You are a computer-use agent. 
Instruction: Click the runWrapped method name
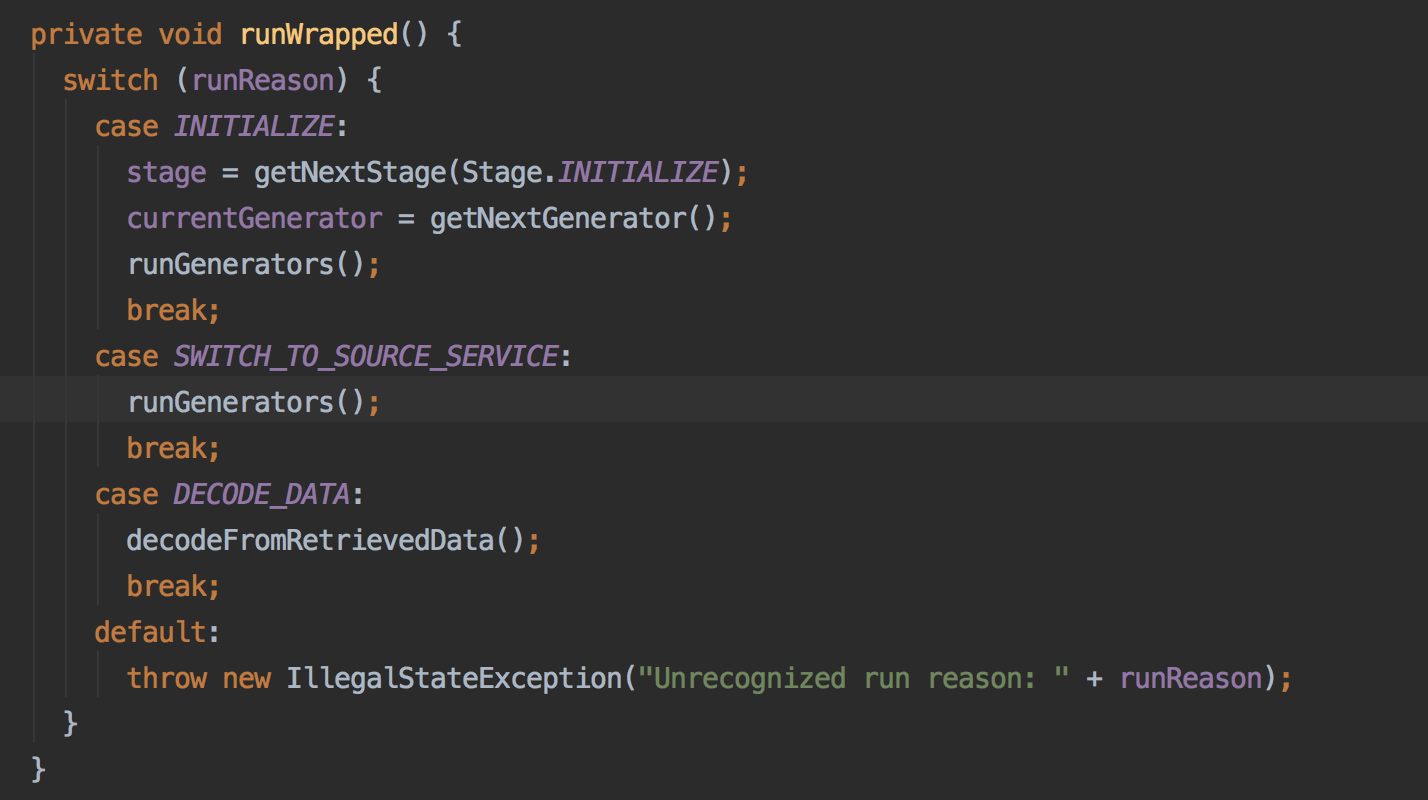click(x=319, y=33)
